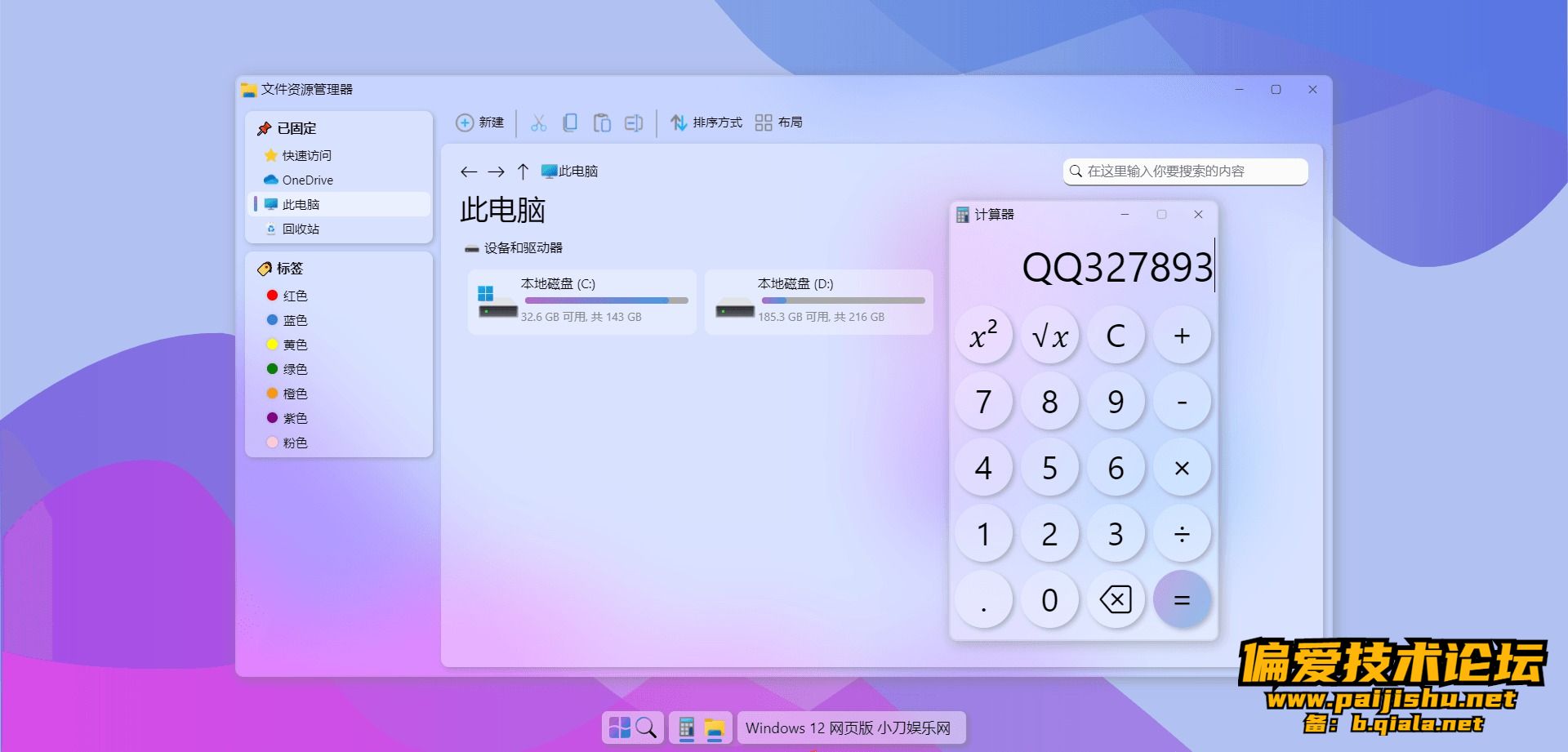Click 此电脑 in the address breadcrumb
Viewport: 1568px width, 752px height.
570,171
